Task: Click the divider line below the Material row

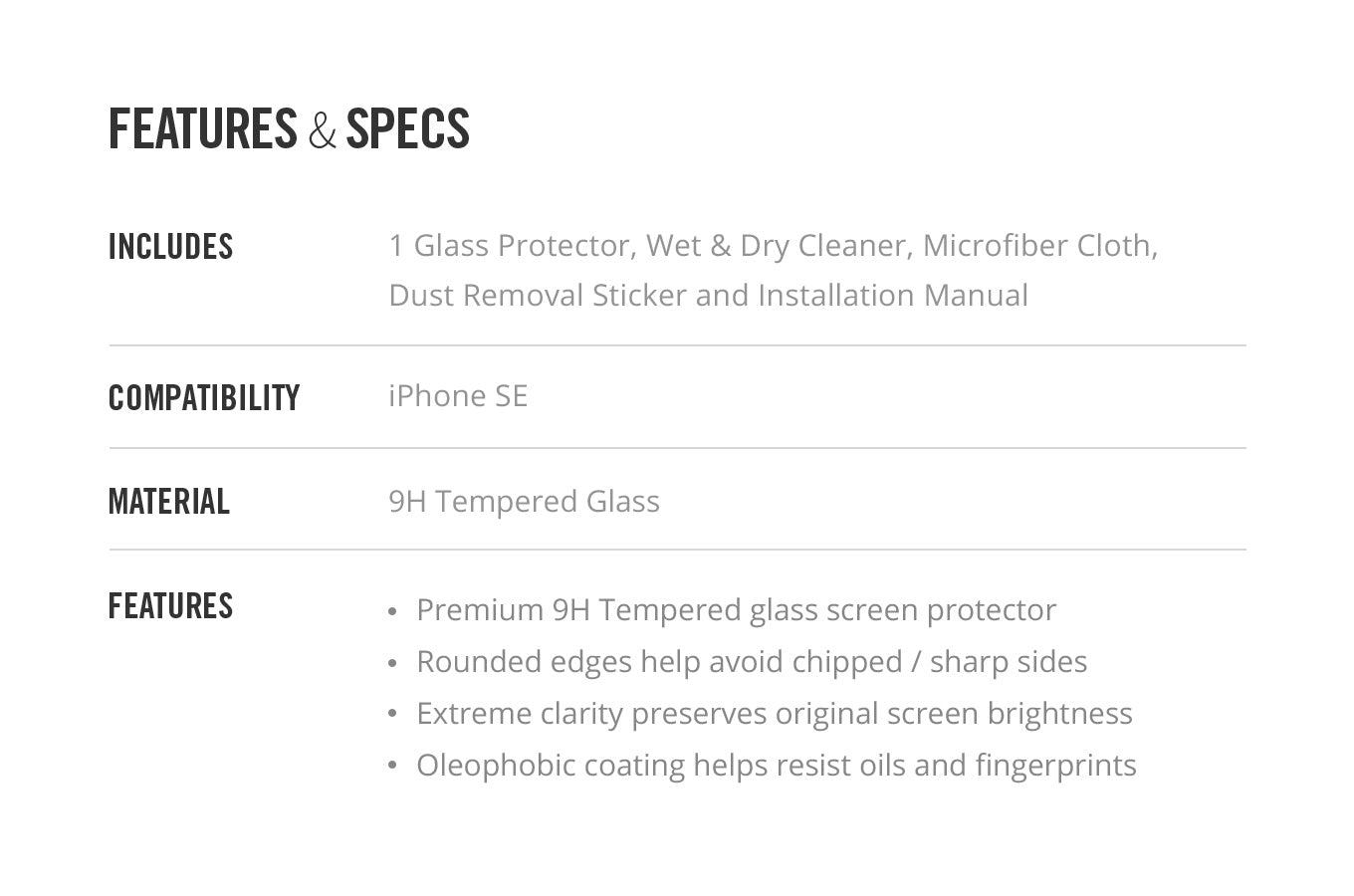Action: coord(677,550)
